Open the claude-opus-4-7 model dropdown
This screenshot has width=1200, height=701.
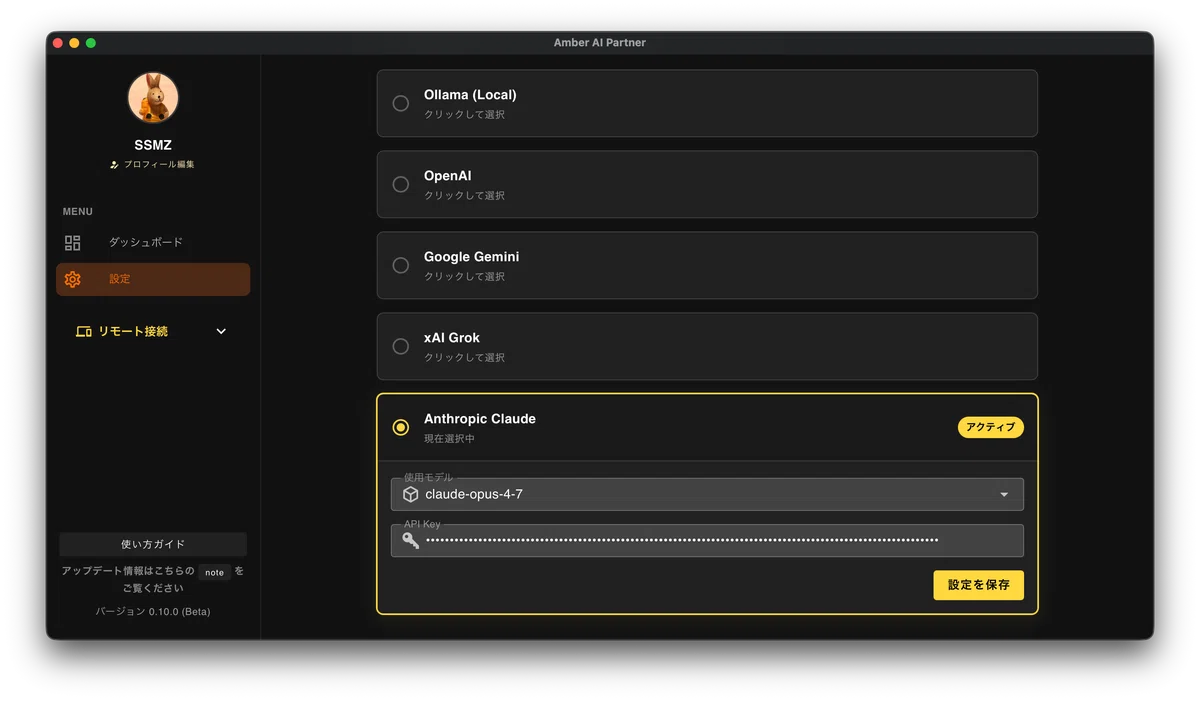(x=707, y=494)
